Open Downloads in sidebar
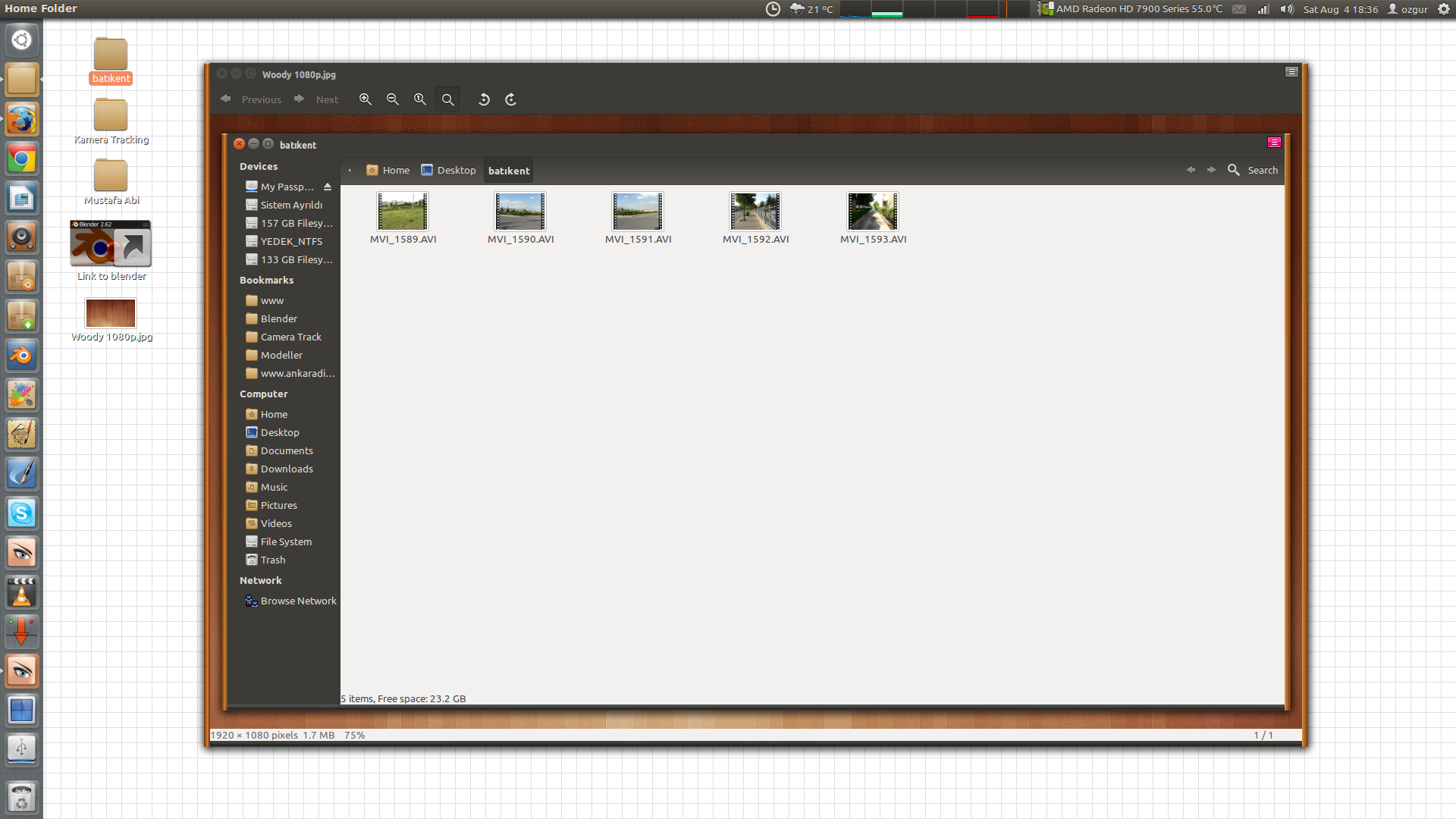This screenshot has height=819, width=1456. (279, 469)
